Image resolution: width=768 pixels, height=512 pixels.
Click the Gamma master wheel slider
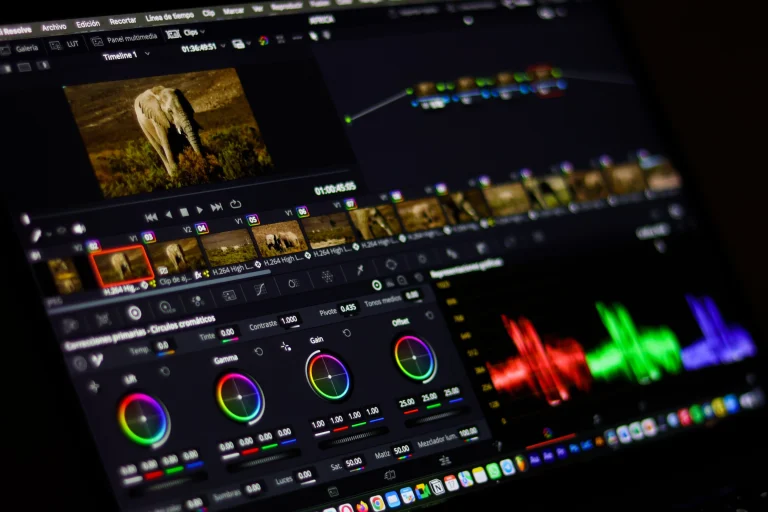pos(262,460)
